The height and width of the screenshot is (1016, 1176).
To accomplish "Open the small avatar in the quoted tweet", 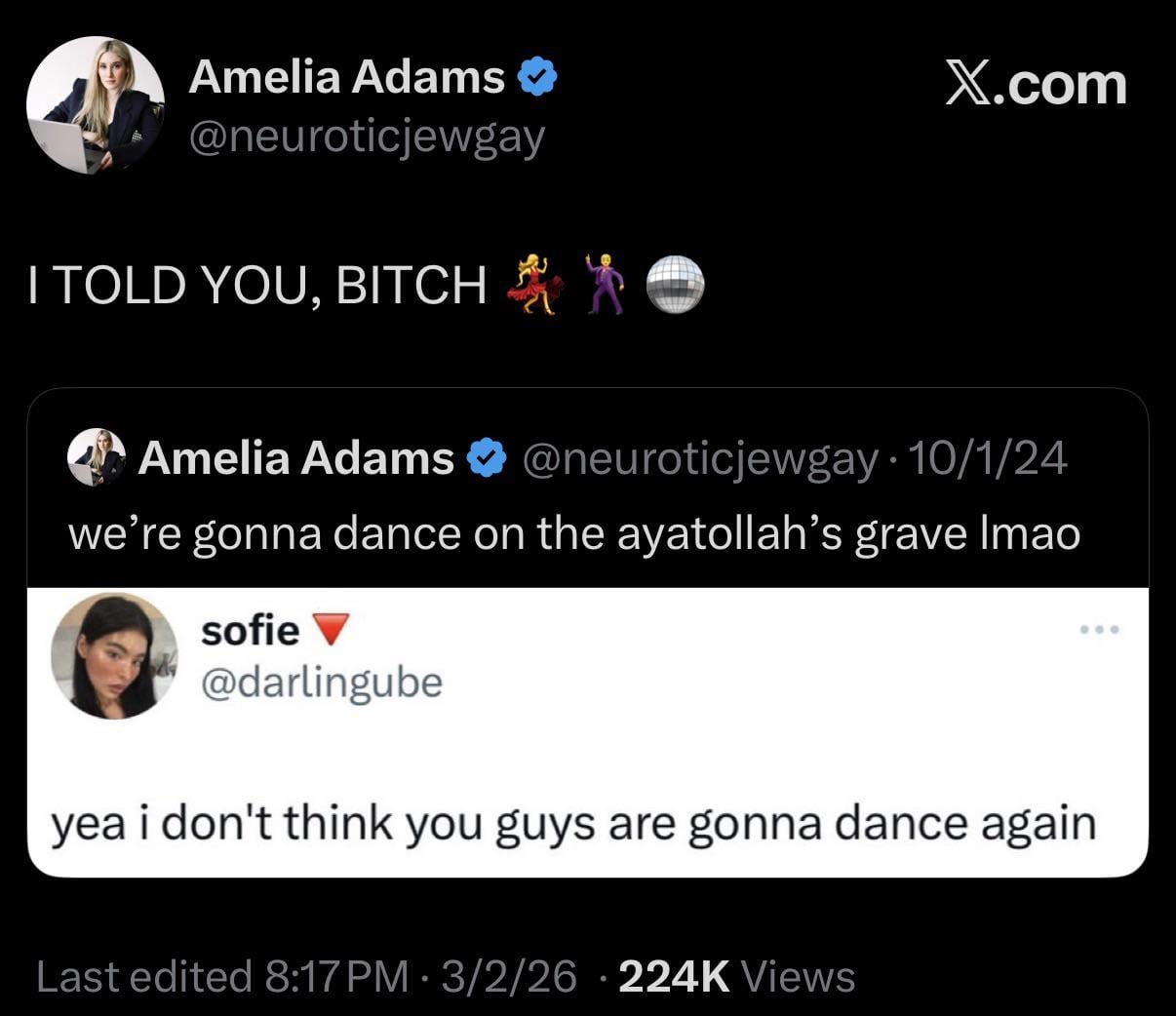I will coord(97,457).
